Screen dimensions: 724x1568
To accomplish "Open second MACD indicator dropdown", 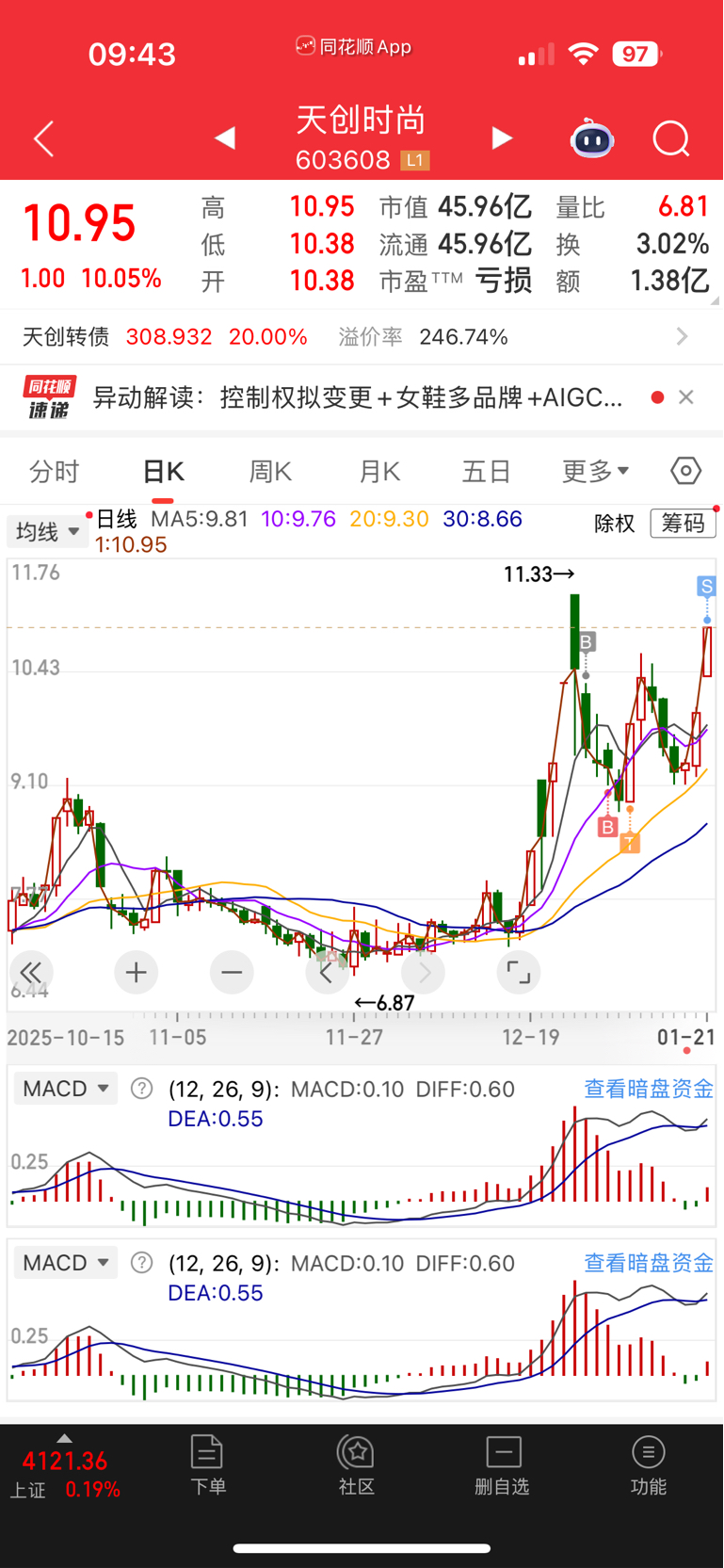I will point(66,1263).
